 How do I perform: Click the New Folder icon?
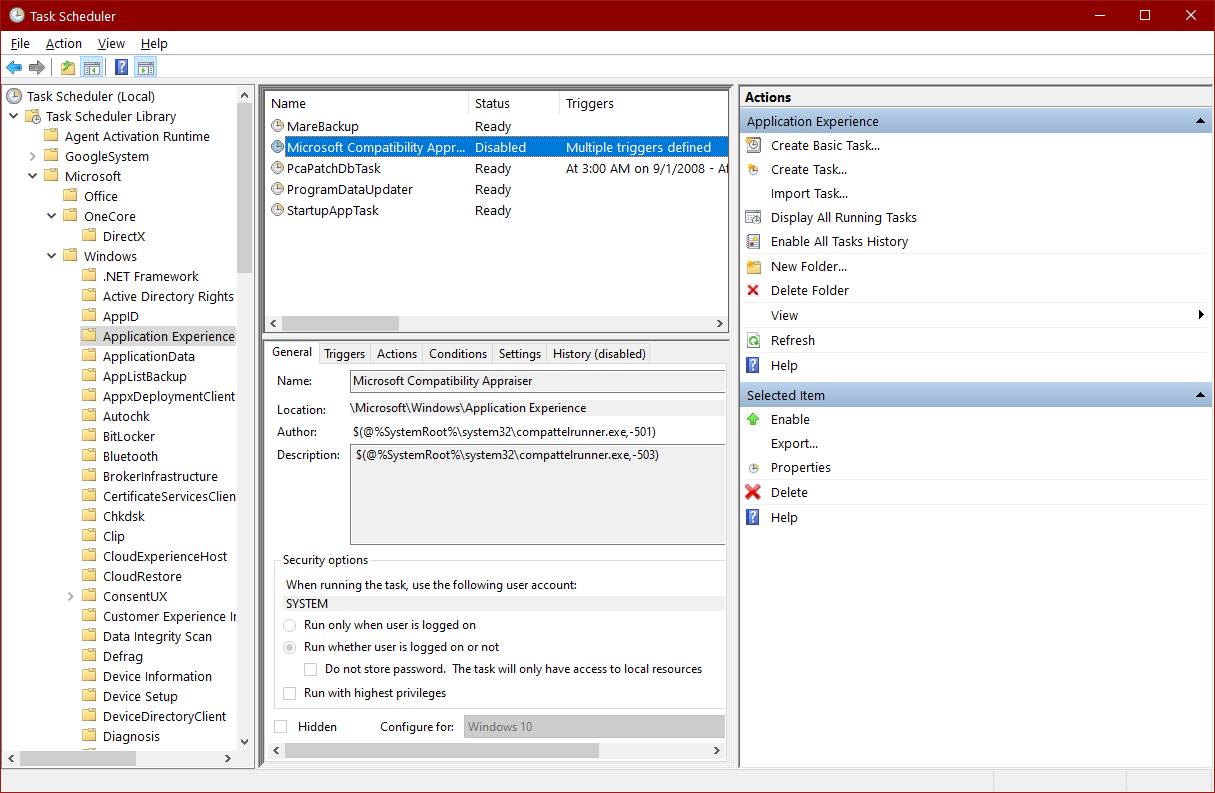point(754,266)
